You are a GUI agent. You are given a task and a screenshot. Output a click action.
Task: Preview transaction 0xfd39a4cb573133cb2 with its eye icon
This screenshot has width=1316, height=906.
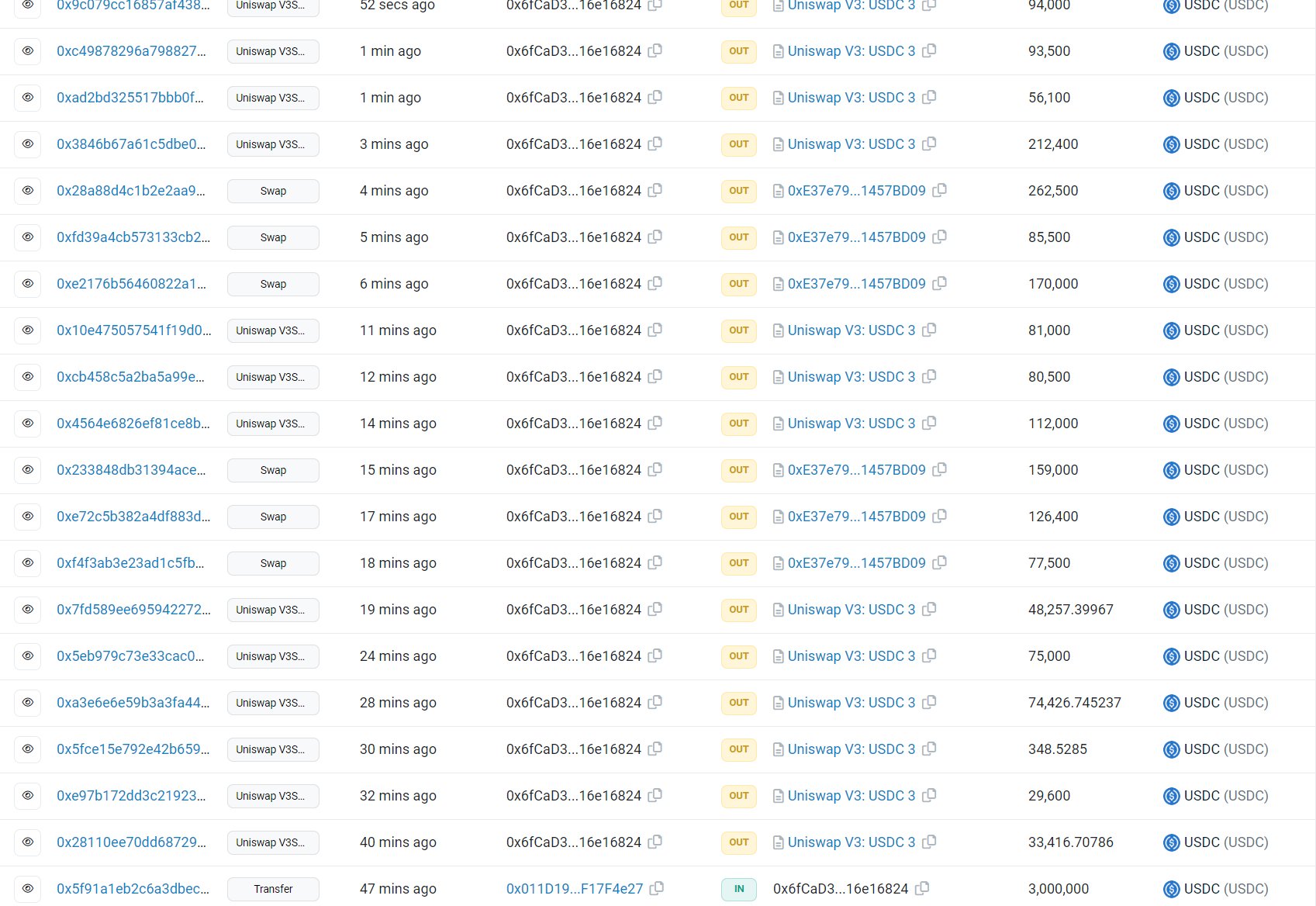coord(28,237)
